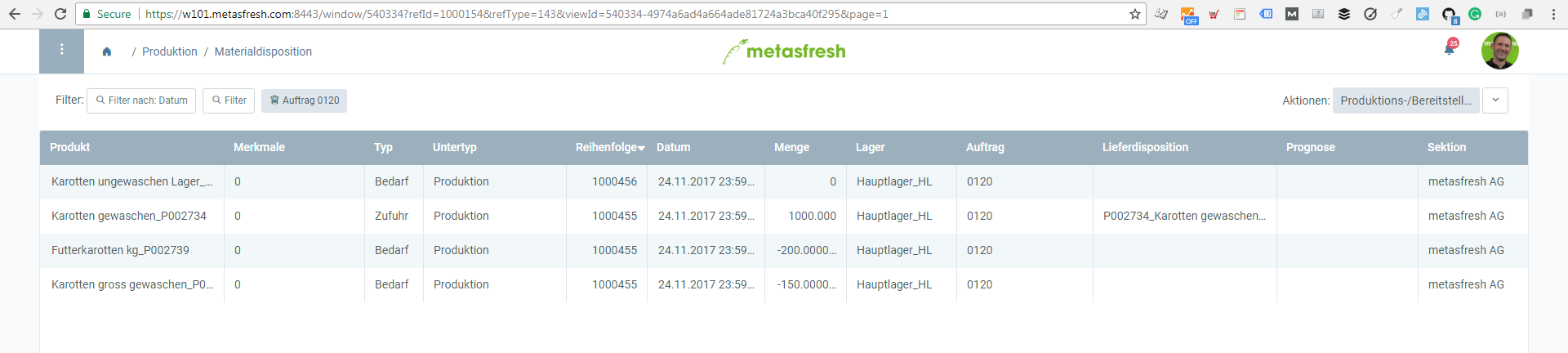Sort by the Typ column header
The height and width of the screenshot is (353, 1568).
tap(383, 147)
